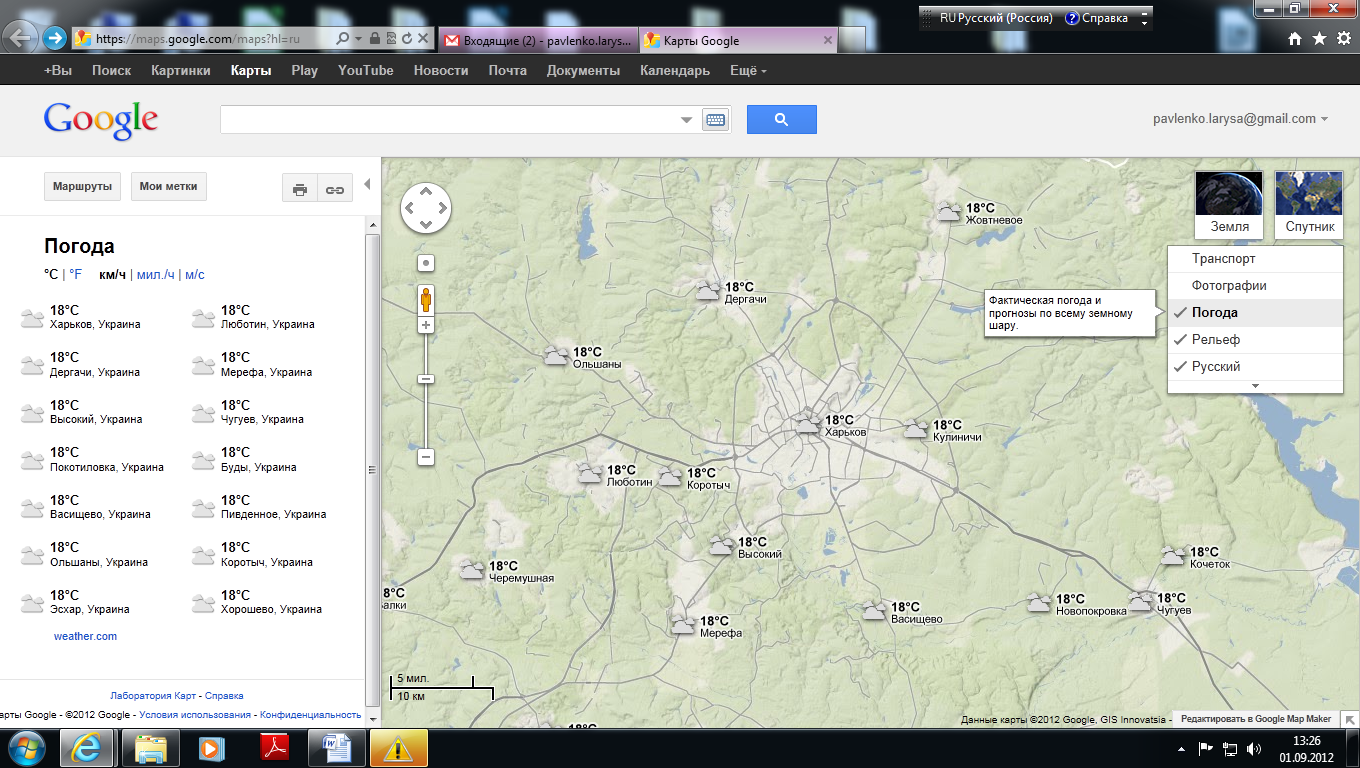Enable the Транспорт layer
1360x768 pixels.
point(1255,259)
